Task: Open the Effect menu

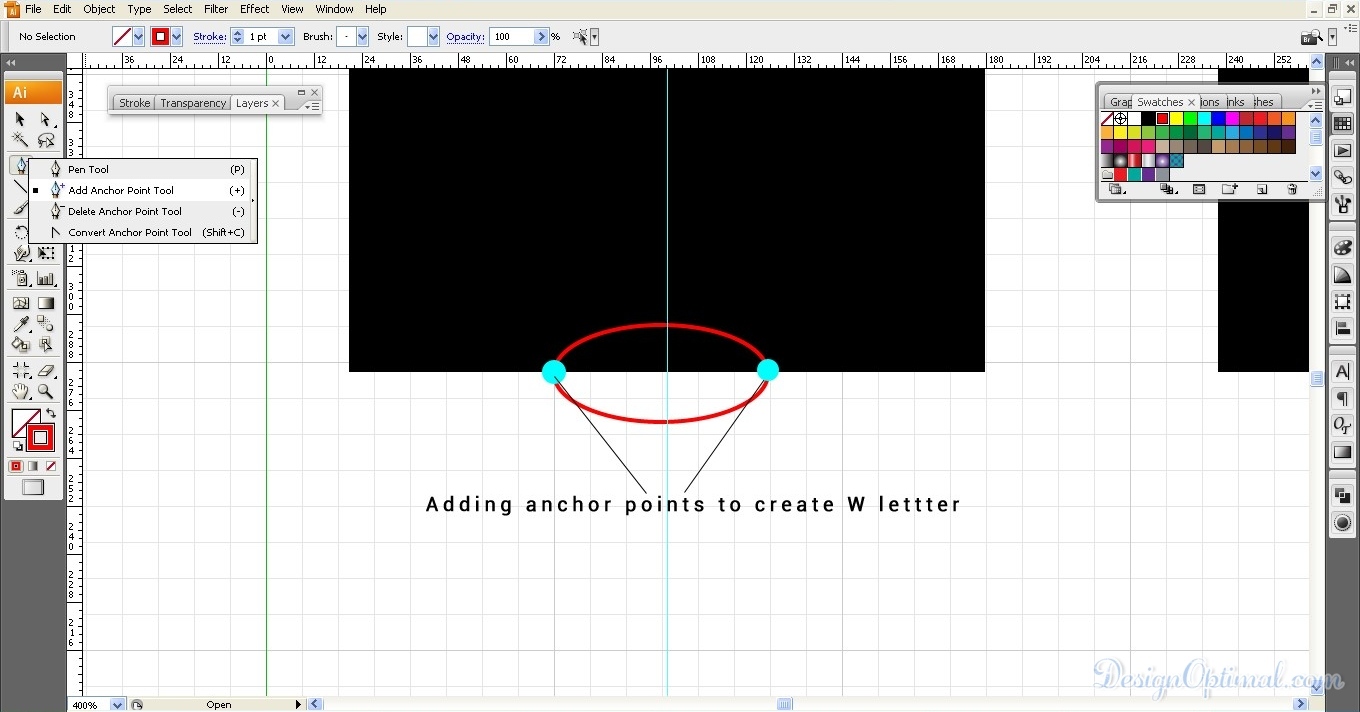Action: tap(255, 9)
